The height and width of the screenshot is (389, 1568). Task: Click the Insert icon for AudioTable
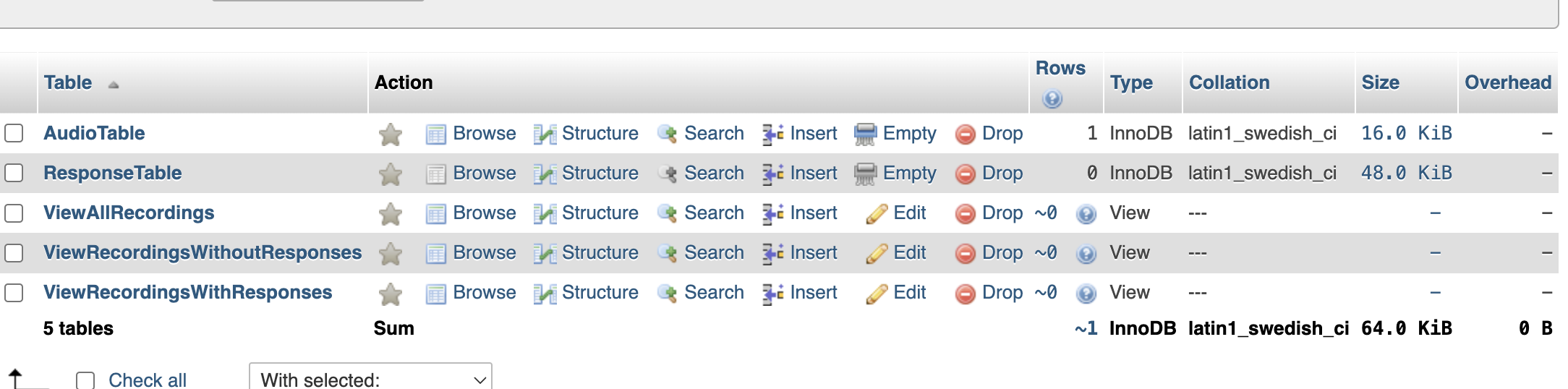pos(773,134)
